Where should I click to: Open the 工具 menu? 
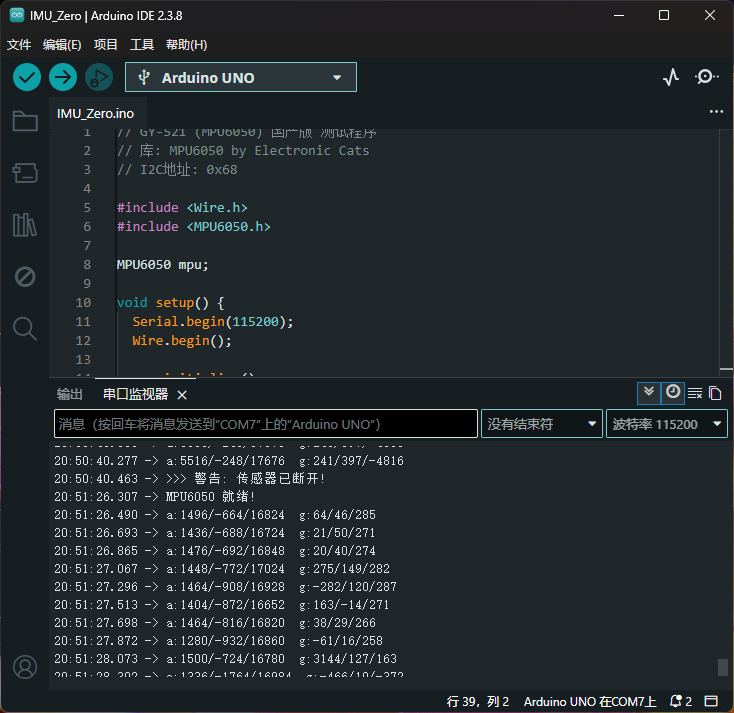coord(141,45)
